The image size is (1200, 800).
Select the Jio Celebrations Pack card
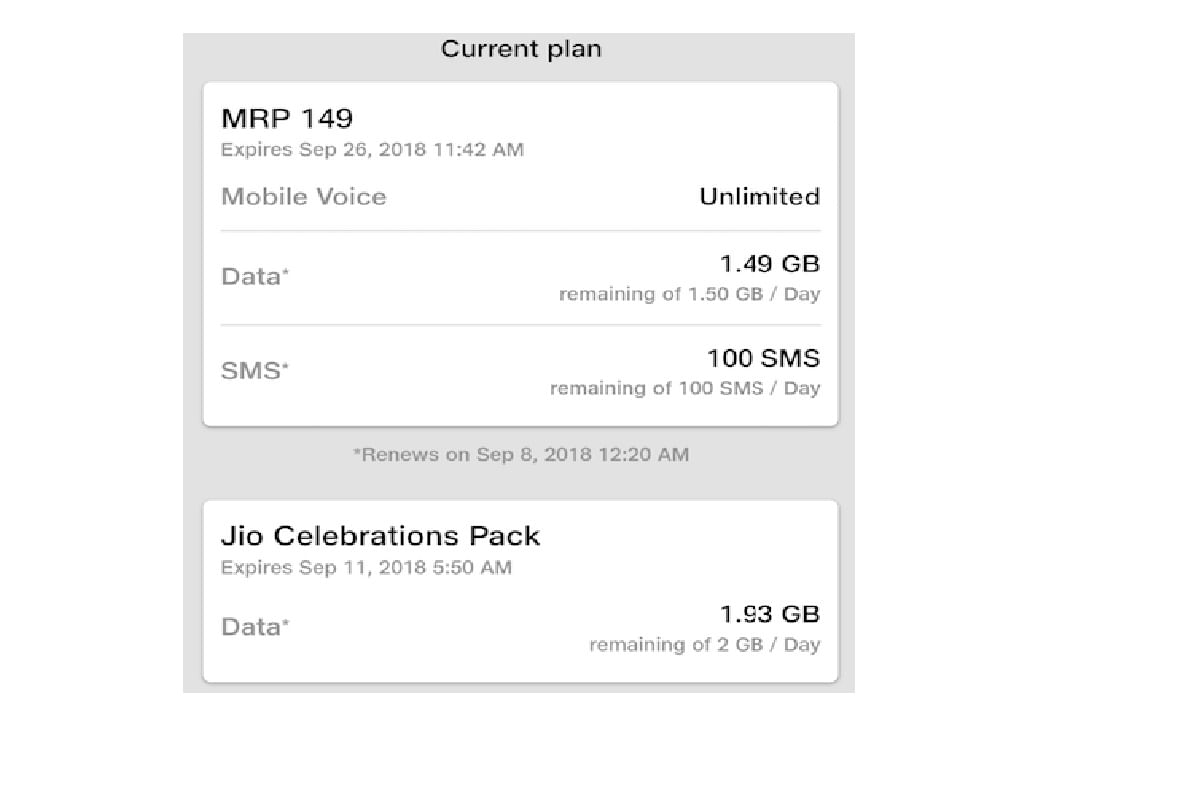[x=519, y=585]
